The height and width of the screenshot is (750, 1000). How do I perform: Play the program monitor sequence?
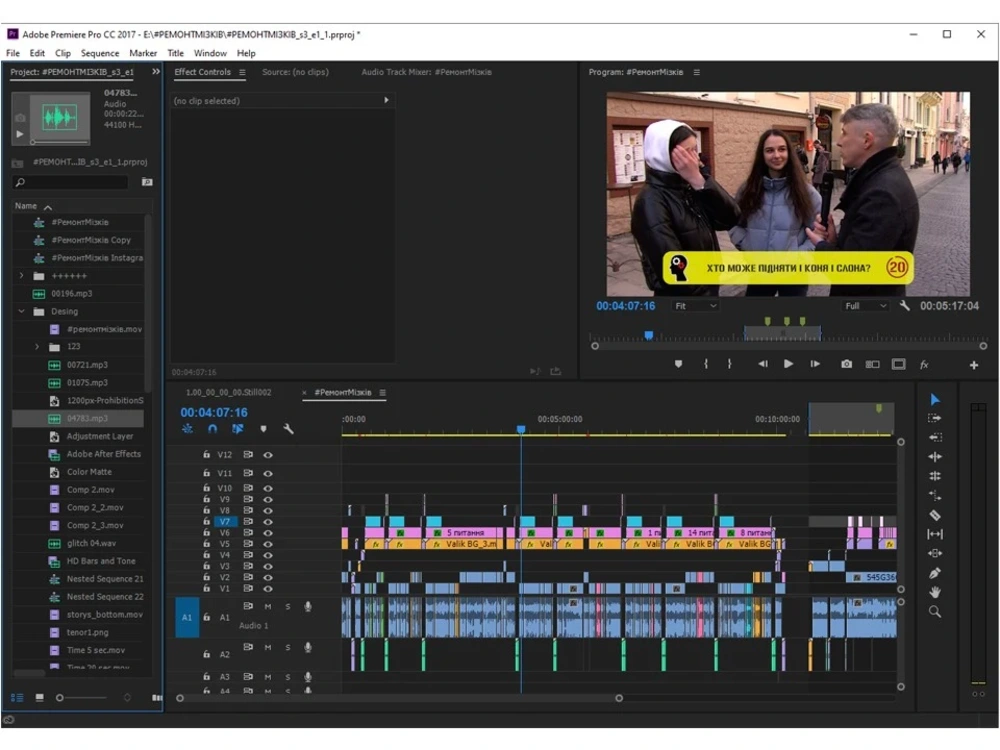coord(789,364)
